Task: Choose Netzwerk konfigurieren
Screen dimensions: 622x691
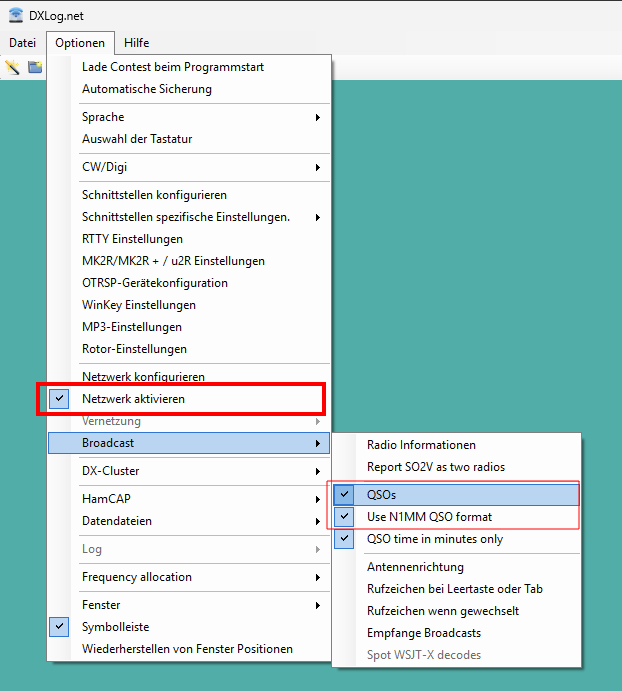Action: [143, 377]
